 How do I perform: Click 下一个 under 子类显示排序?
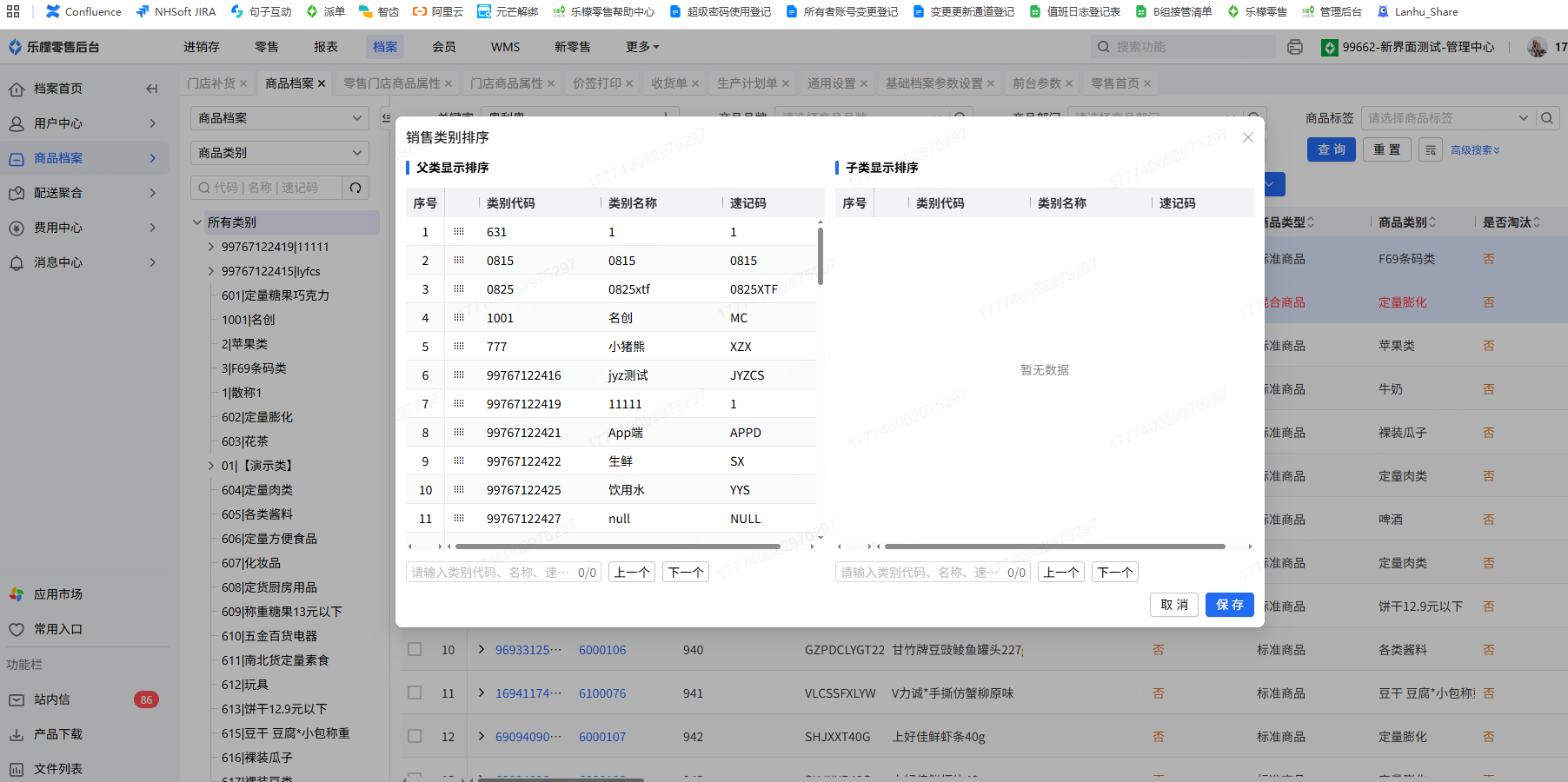(1115, 572)
